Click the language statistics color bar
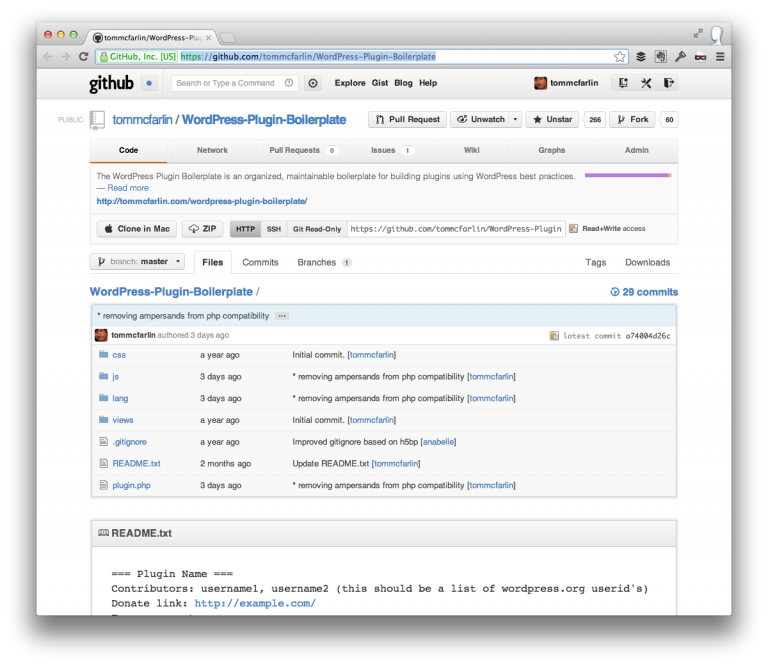Viewport: 768px width, 666px height. coord(628,175)
